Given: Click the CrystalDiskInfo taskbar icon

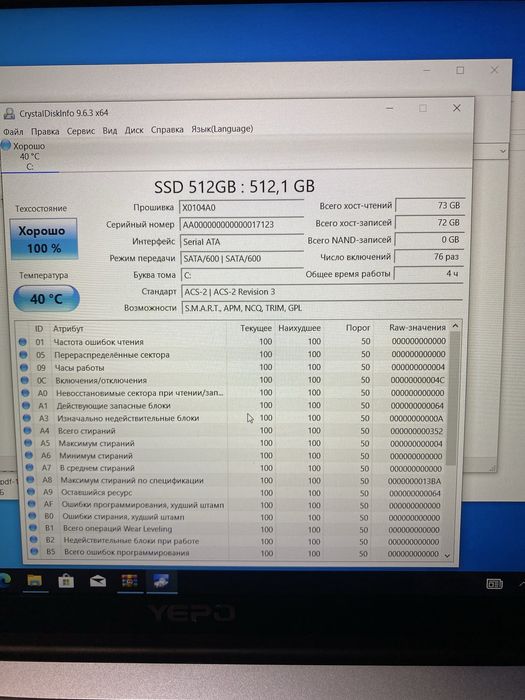Looking at the screenshot, I should click(x=161, y=581).
